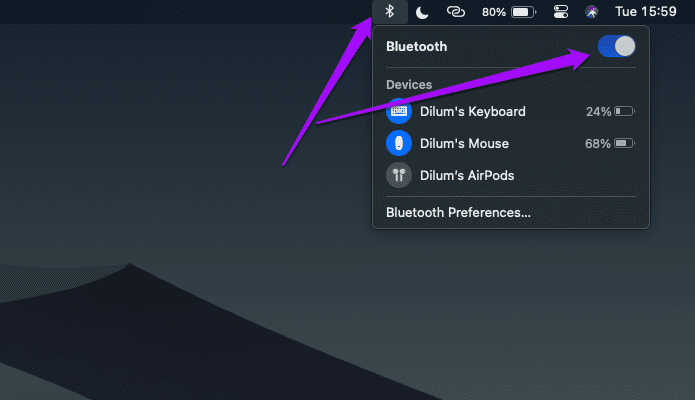This screenshot has width=695, height=400.
Task: Click the Do Not Disturb moon icon
Action: coord(422,12)
